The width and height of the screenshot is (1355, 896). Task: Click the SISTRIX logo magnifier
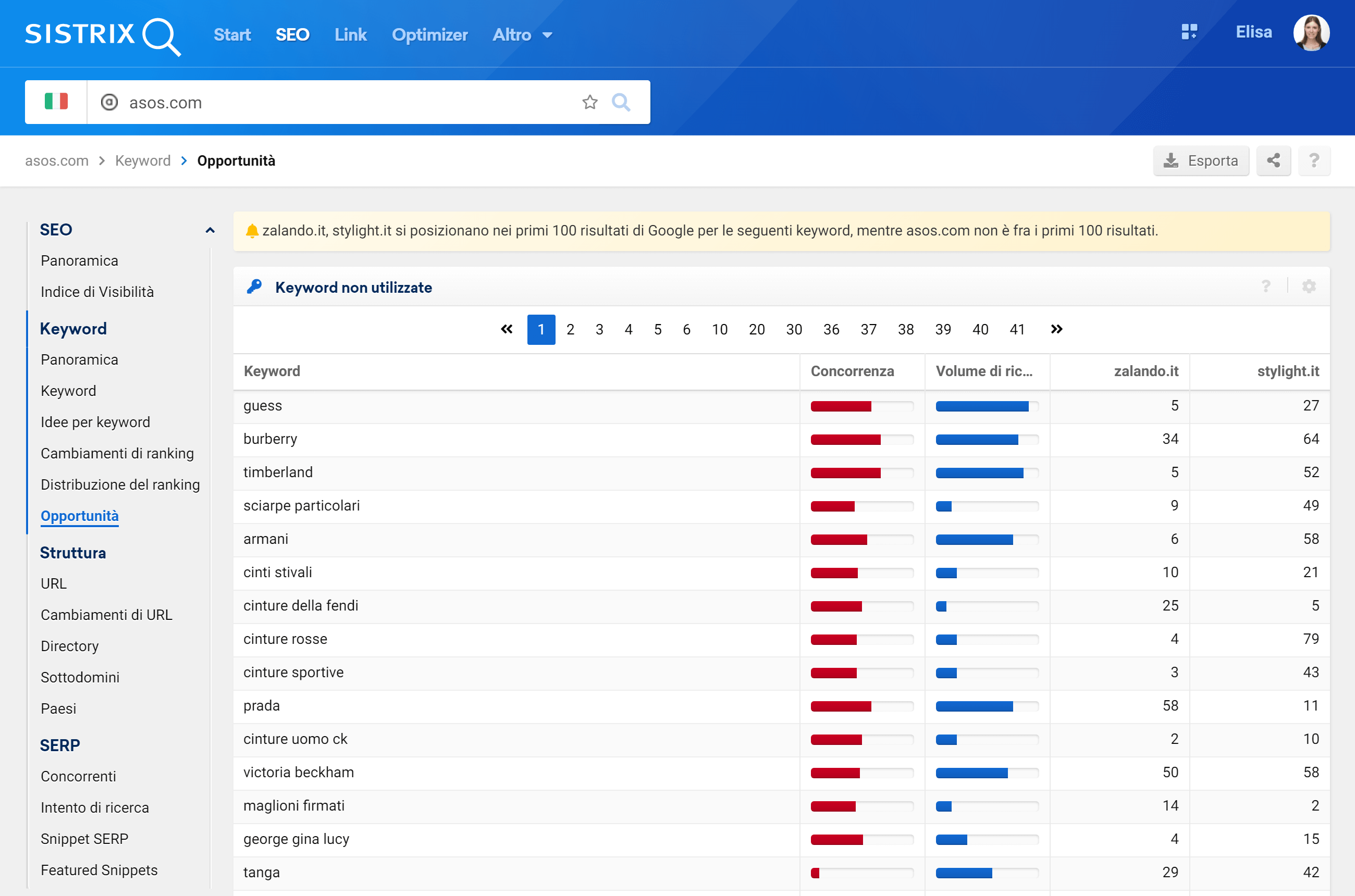click(x=161, y=35)
